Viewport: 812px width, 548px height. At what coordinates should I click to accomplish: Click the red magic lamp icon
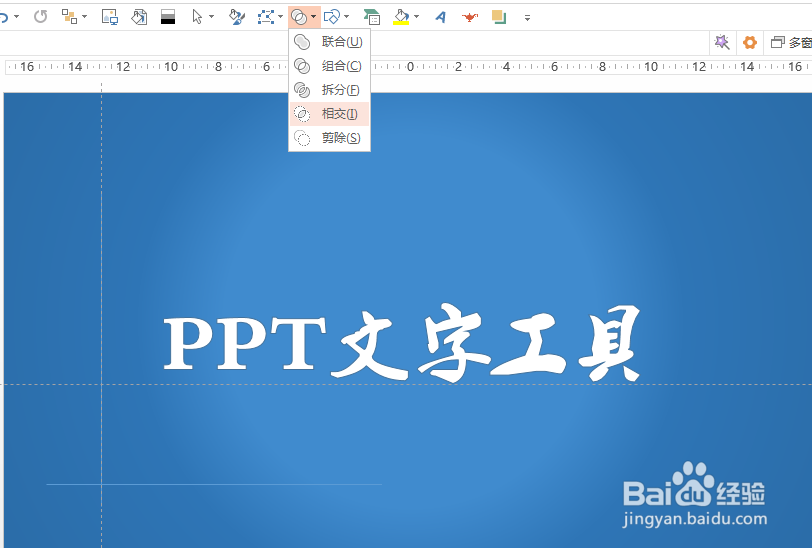pos(470,17)
